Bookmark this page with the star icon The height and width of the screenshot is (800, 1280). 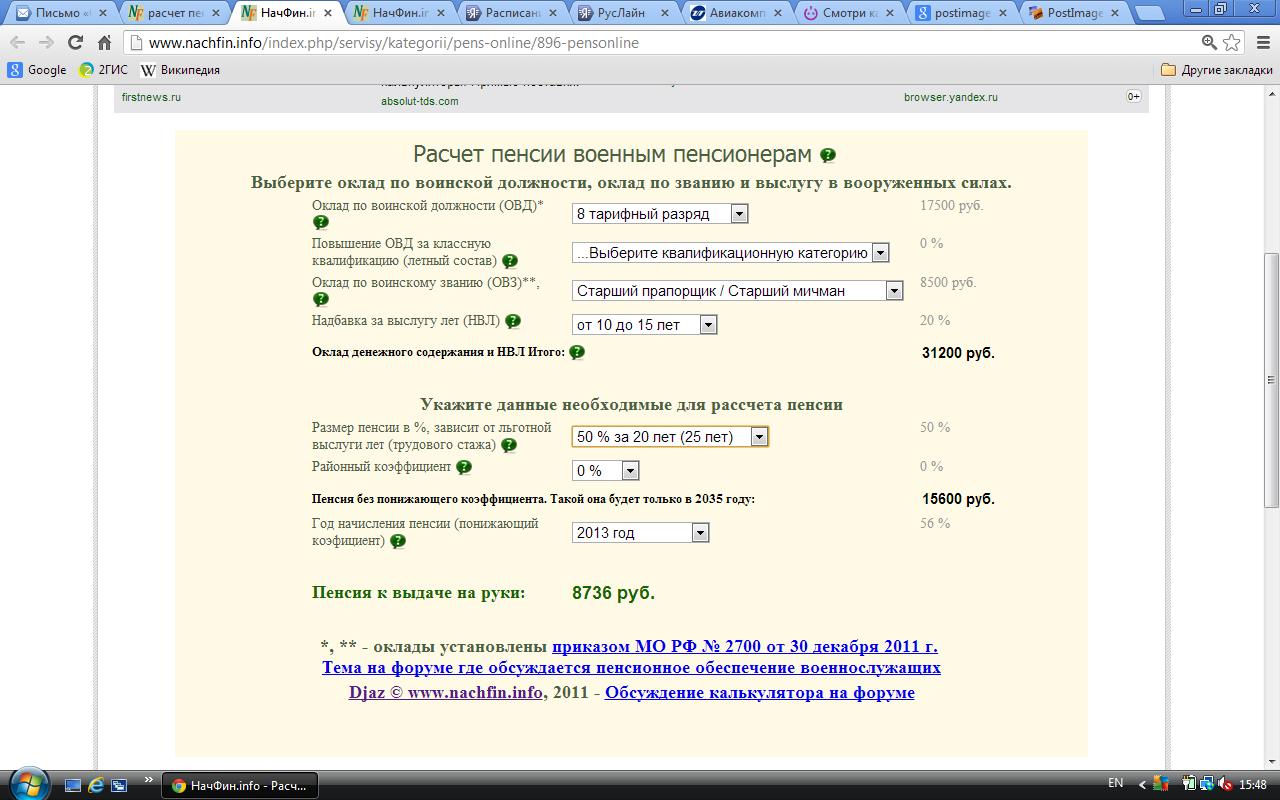point(1232,42)
